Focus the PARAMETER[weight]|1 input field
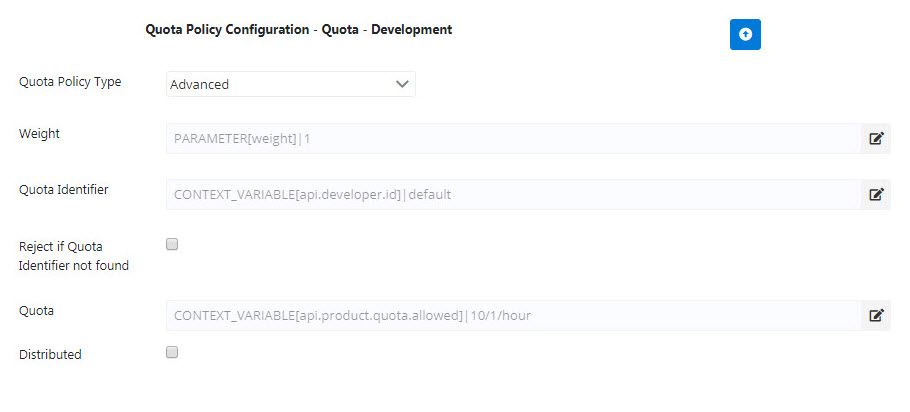The width and height of the screenshot is (910, 412). click(514, 138)
